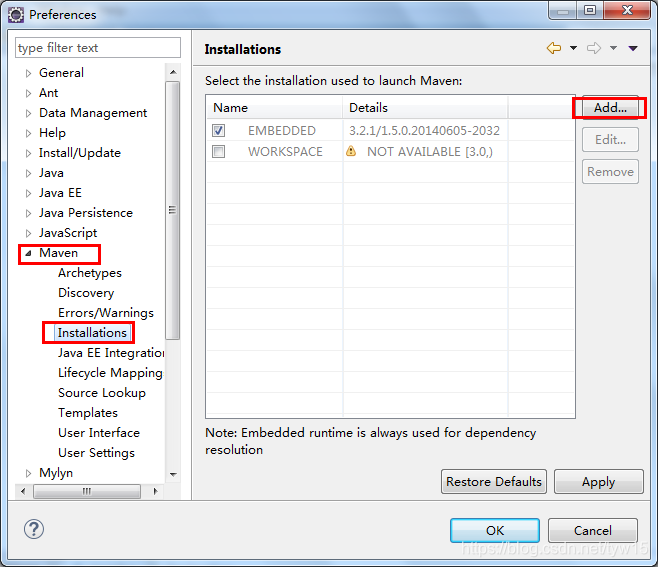Maximize the Preferences window
The image size is (658, 567).
point(590,10)
